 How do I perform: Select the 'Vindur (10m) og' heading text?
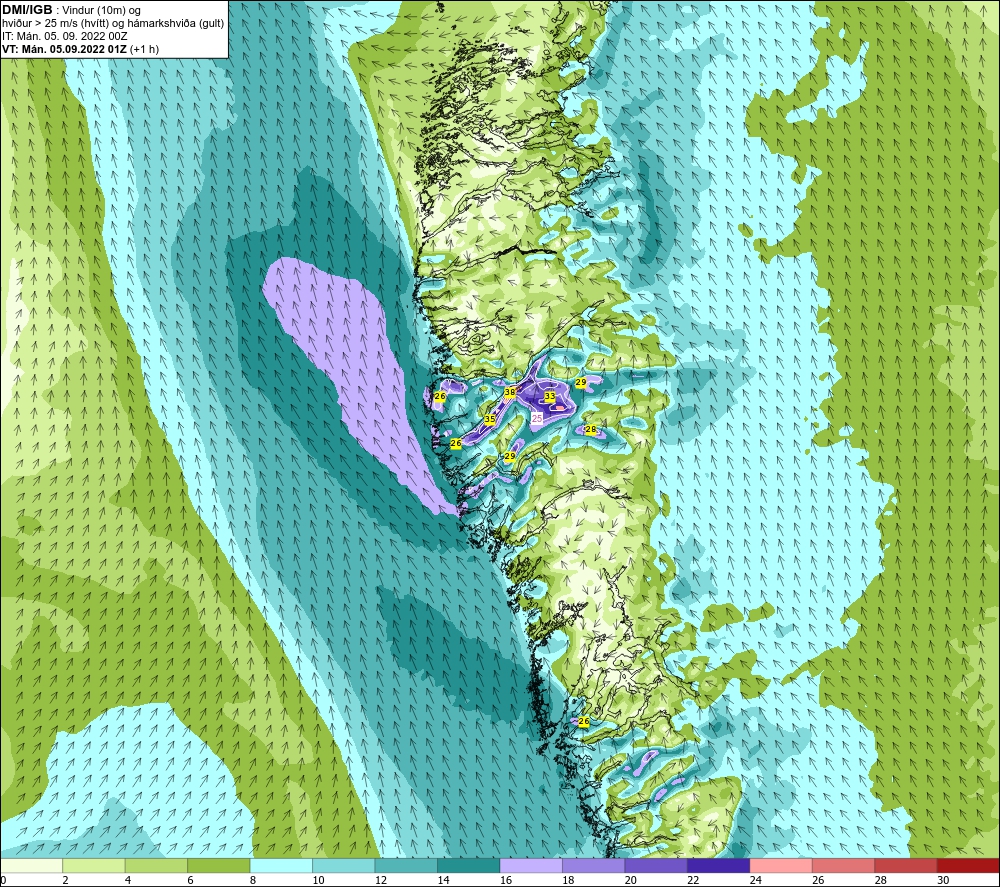[x=103, y=11]
